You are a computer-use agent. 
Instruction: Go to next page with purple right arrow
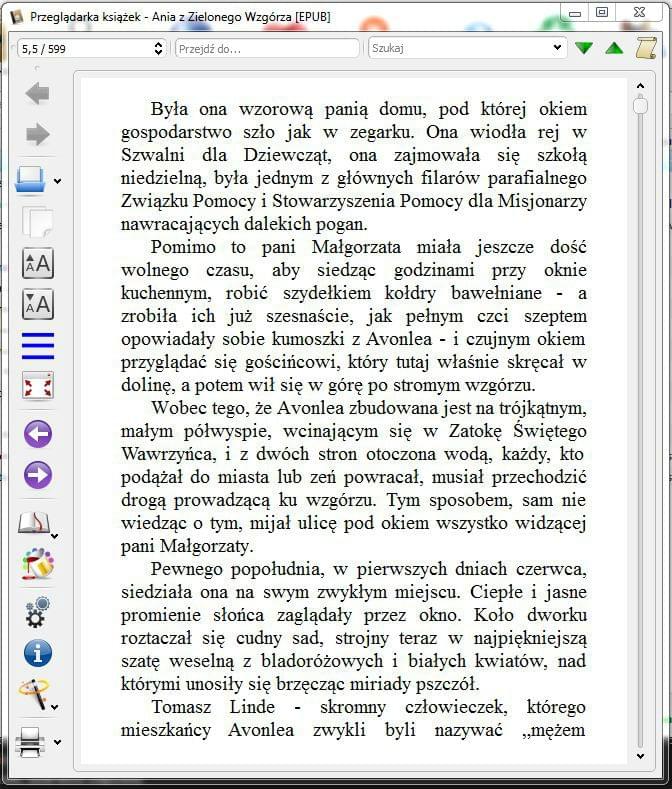coord(37,475)
